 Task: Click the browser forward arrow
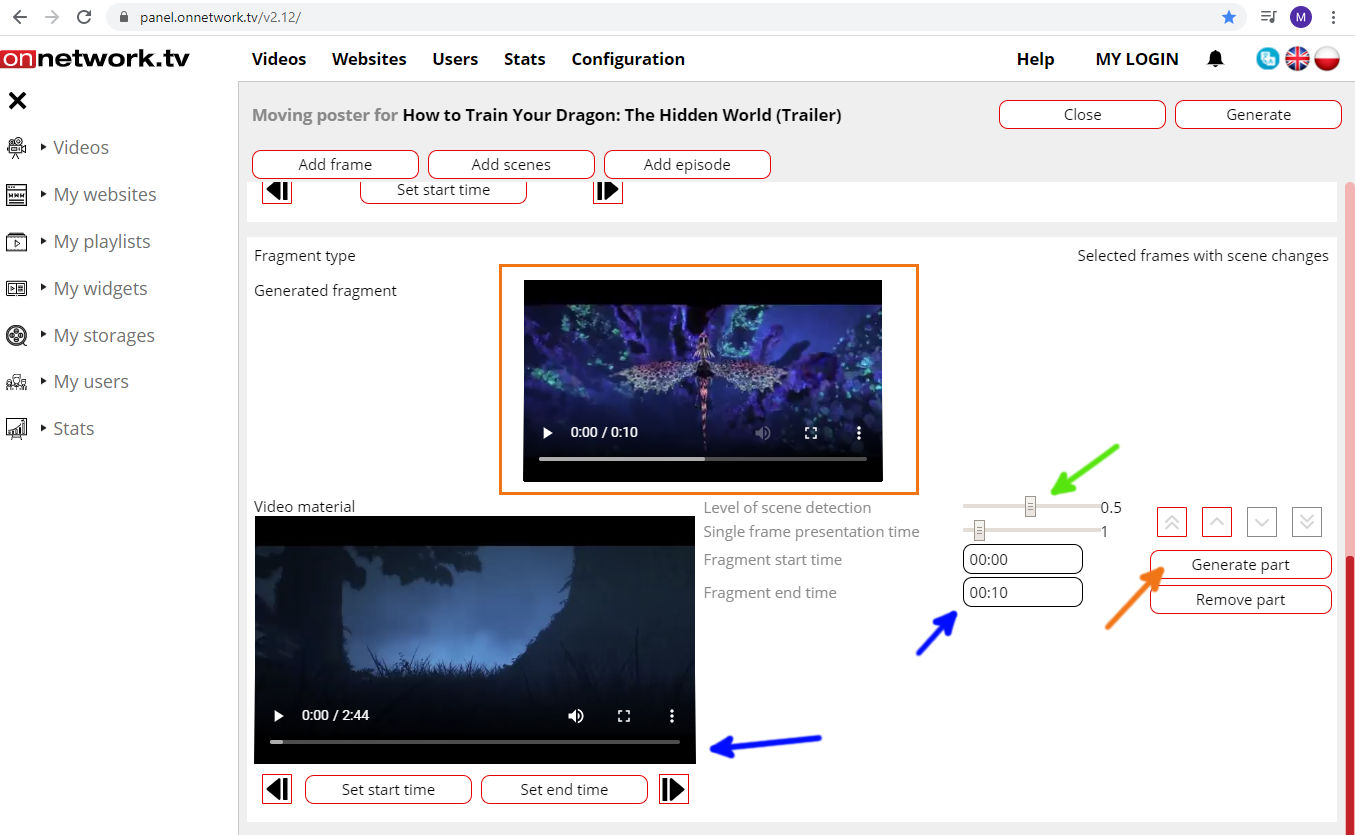tap(52, 17)
